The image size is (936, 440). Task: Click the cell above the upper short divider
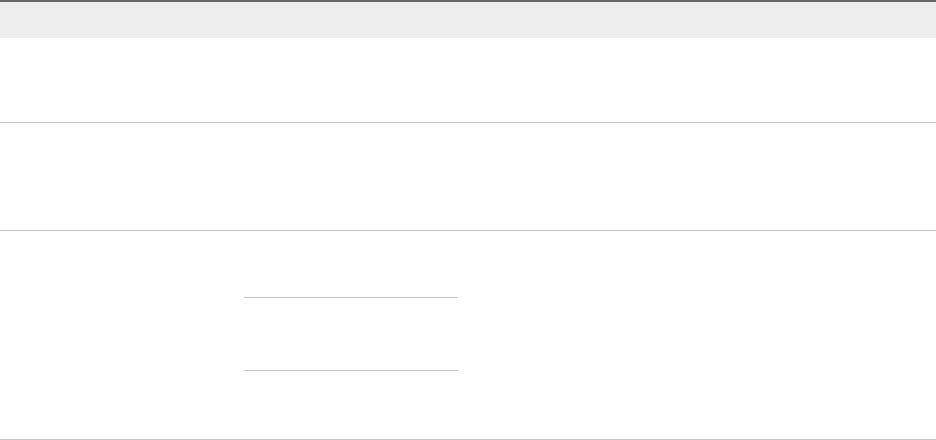[350, 264]
